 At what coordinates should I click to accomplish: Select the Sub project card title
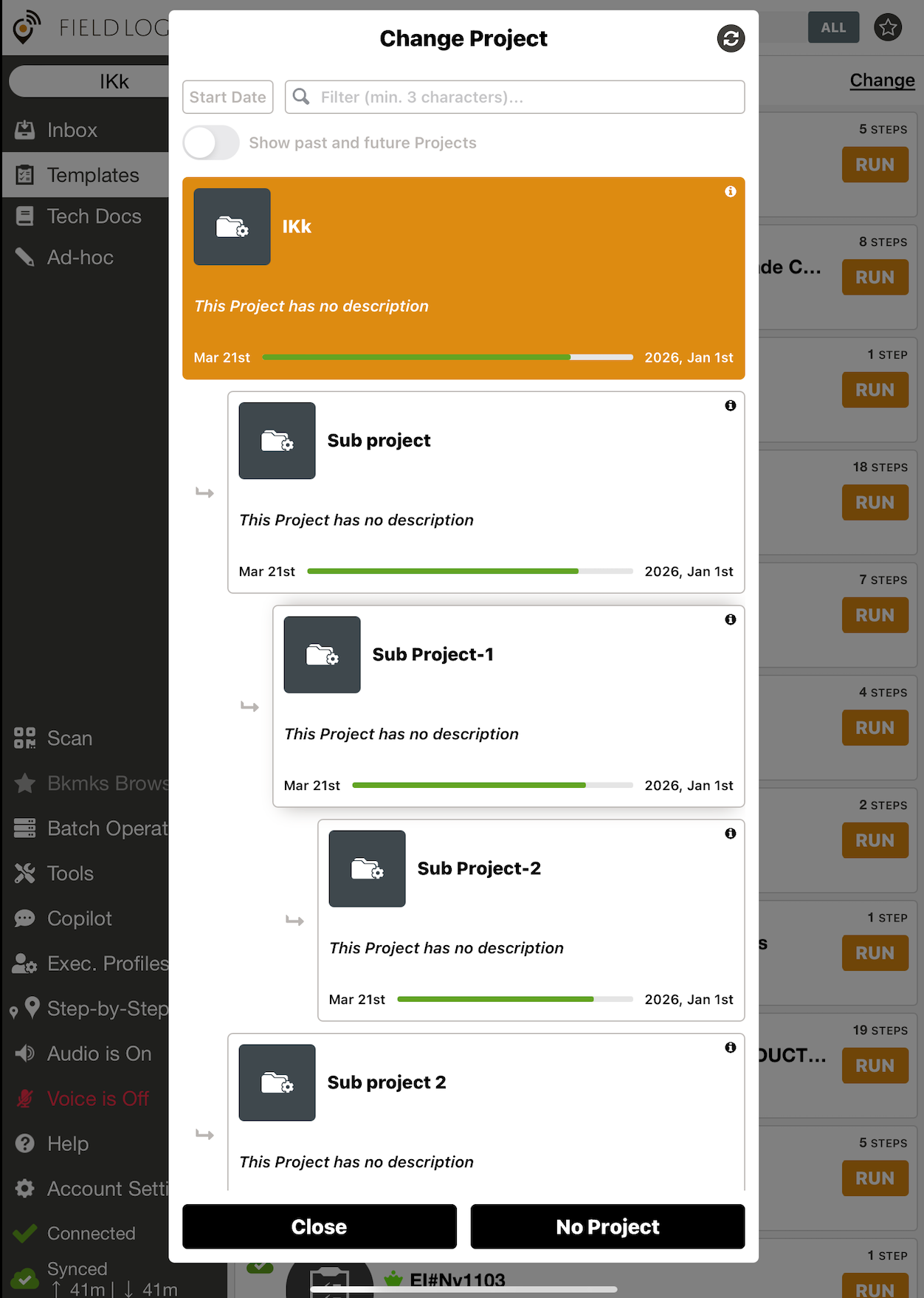pos(379,441)
